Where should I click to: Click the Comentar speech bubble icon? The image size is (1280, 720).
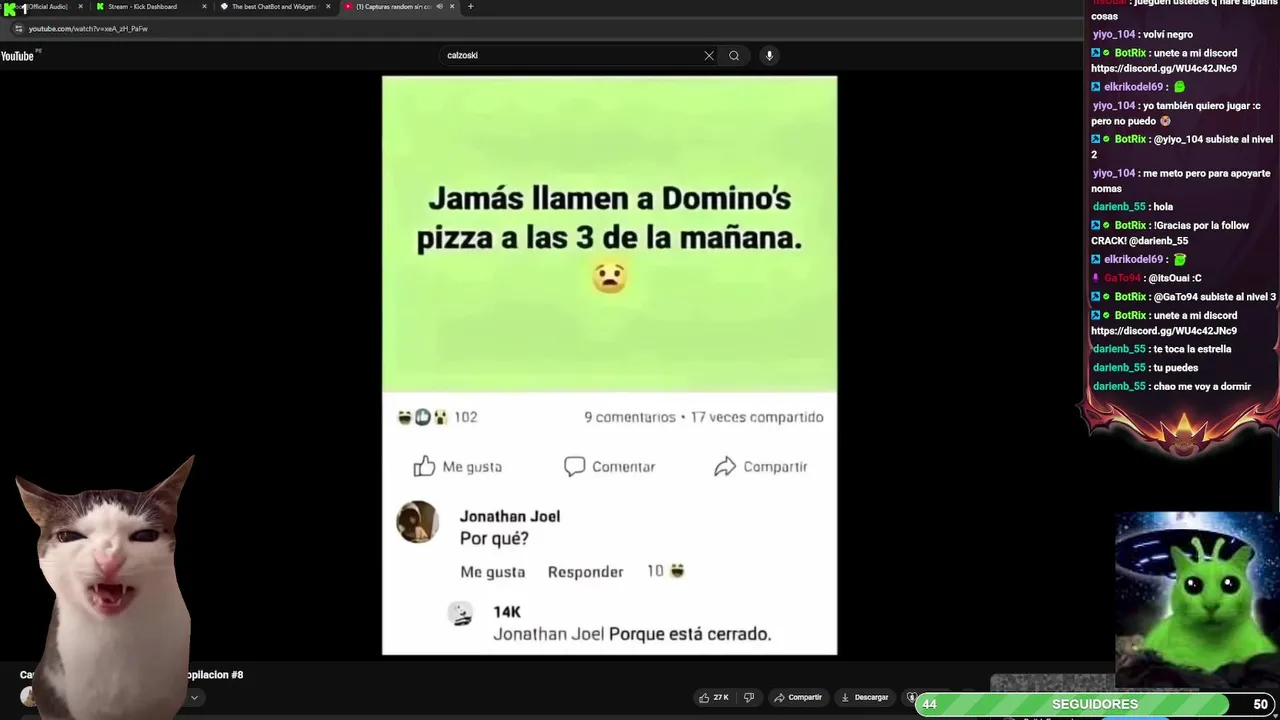[574, 467]
